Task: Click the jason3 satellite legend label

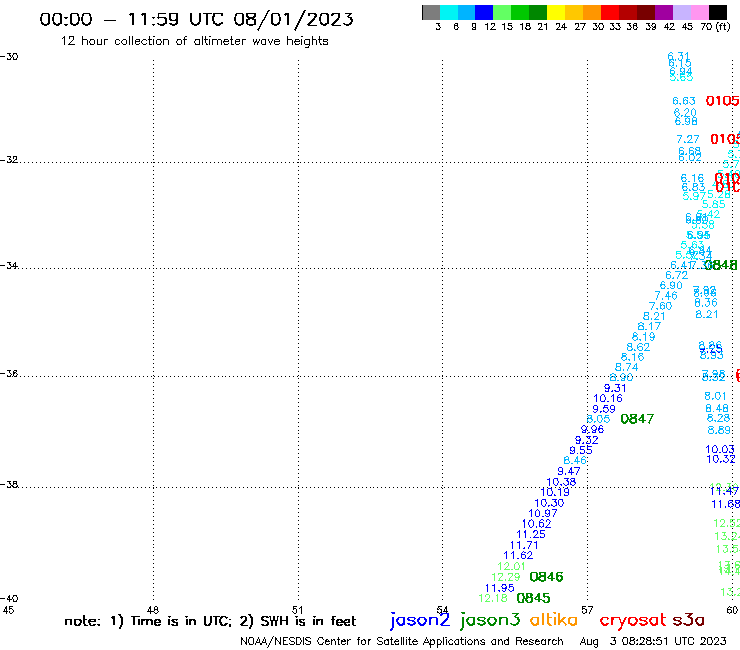Action: pyautogui.click(x=490, y=620)
